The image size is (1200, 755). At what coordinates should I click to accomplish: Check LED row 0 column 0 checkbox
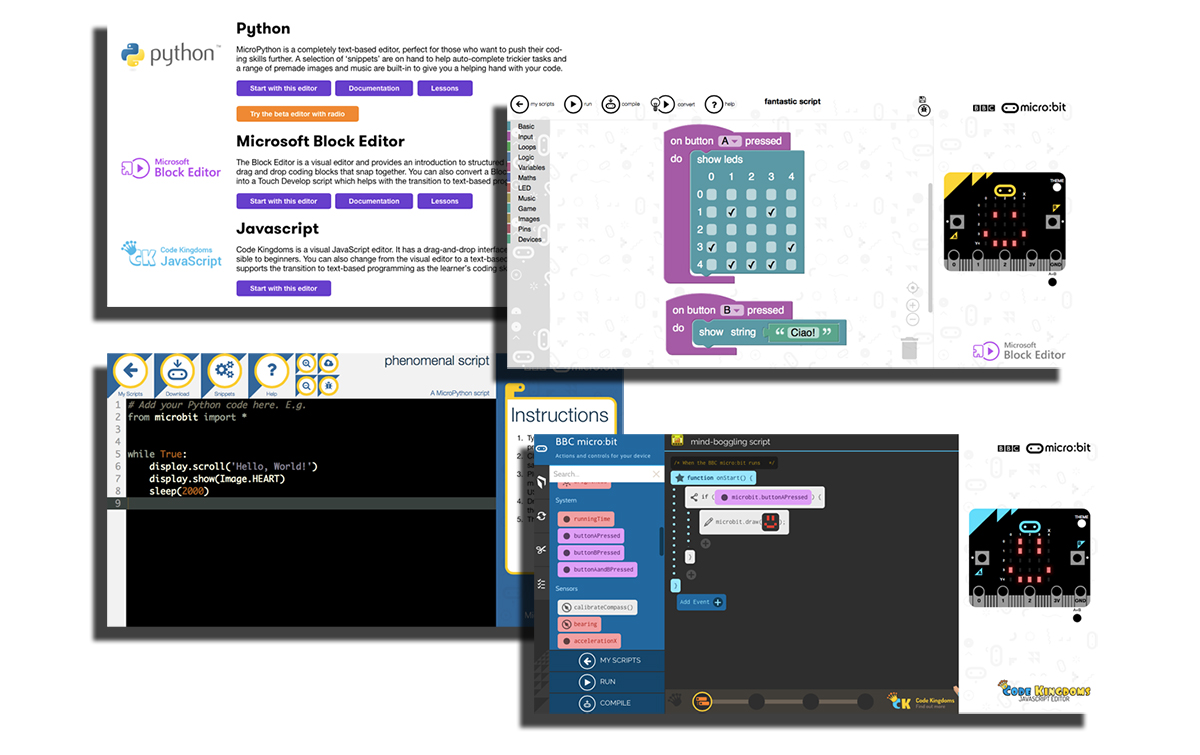(x=712, y=195)
